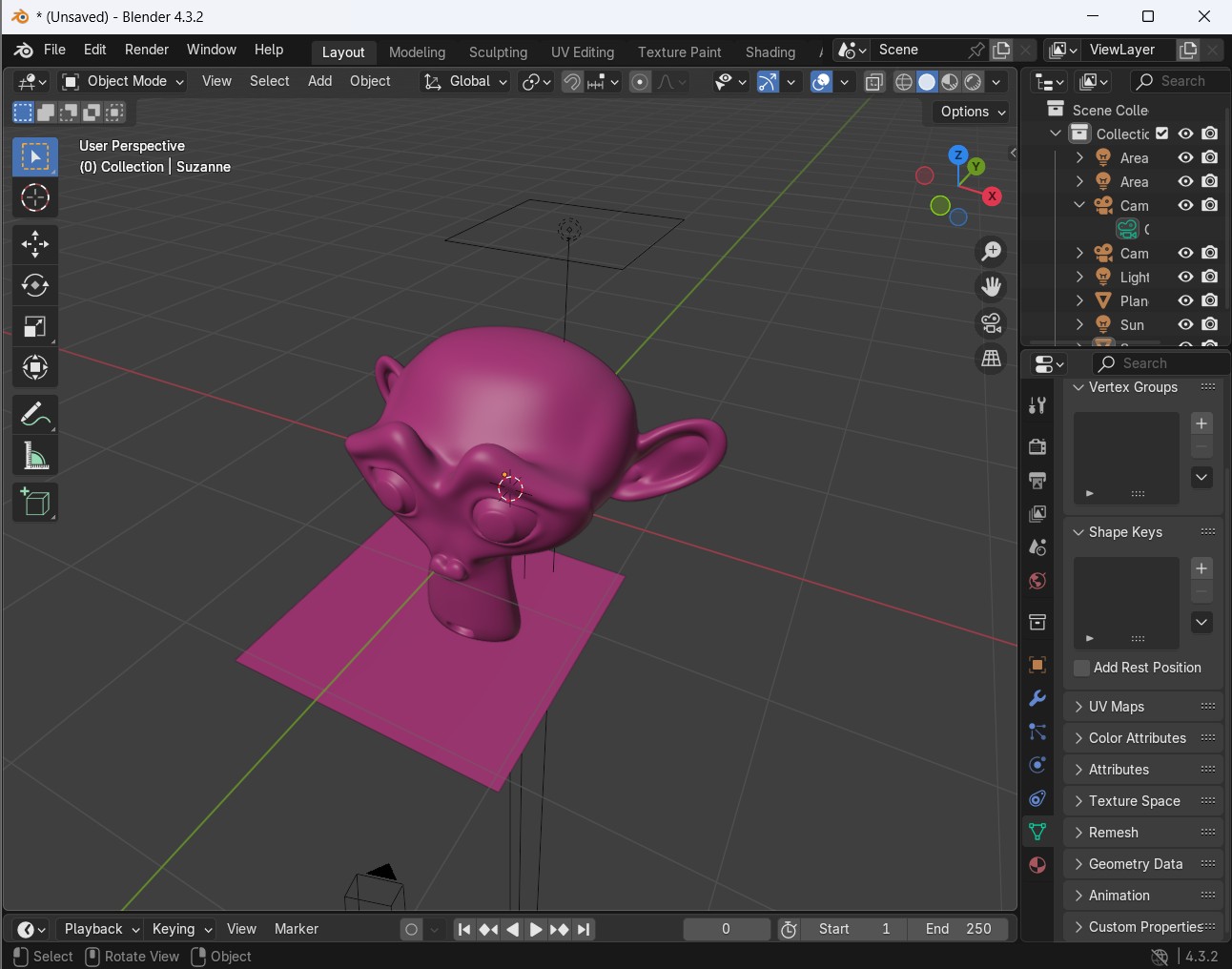
Task: Select the Select Box tool
Action: (x=35, y=156)
